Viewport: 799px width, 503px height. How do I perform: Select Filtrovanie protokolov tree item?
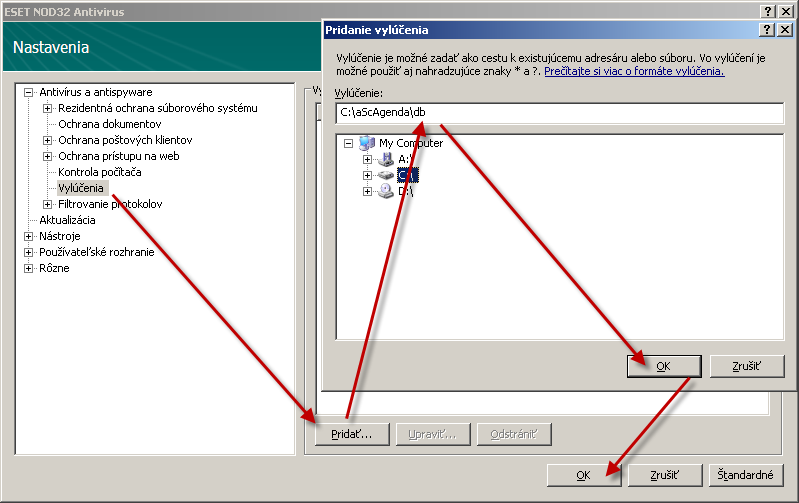[110, 204]
